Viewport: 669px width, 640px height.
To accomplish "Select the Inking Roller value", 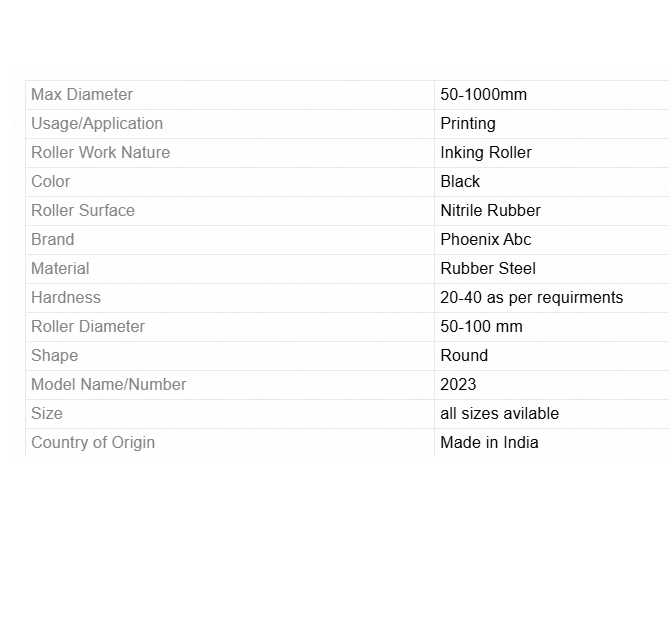I will [486, 153].
